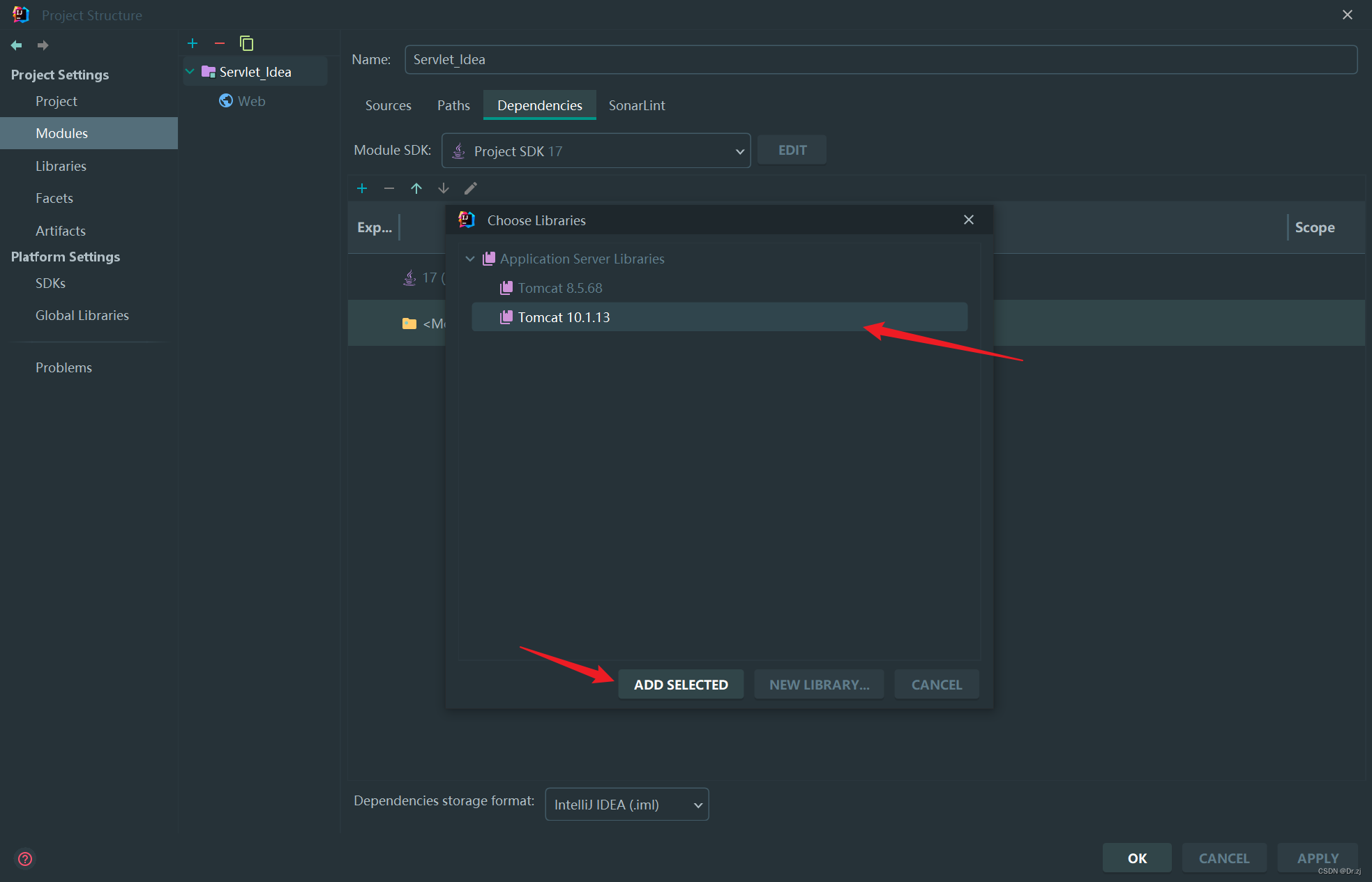
Task: Copy the selected module
Action: pyautogui.click(x=247, y=43)
